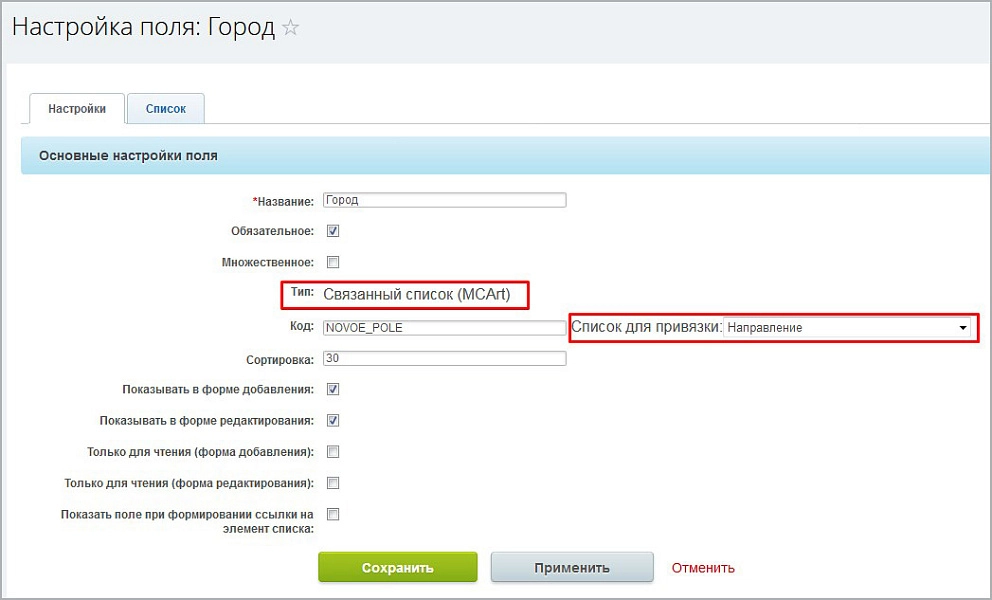The width and height of the screenshot is (992, 600).
Task: Check Показать поле при формировании ссылки
Action: coord(333,514)
